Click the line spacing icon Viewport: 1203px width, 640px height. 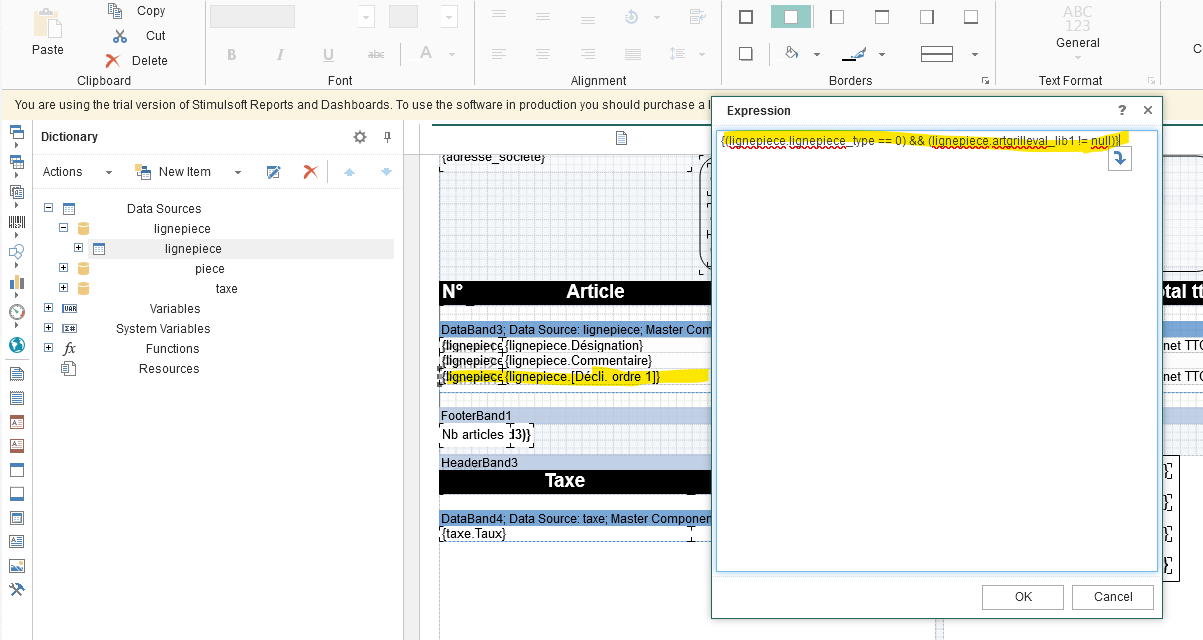(677, 54)
